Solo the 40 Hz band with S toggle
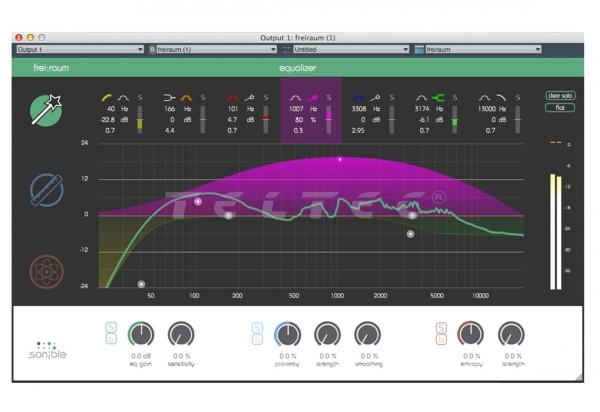 tap(140, 97)
